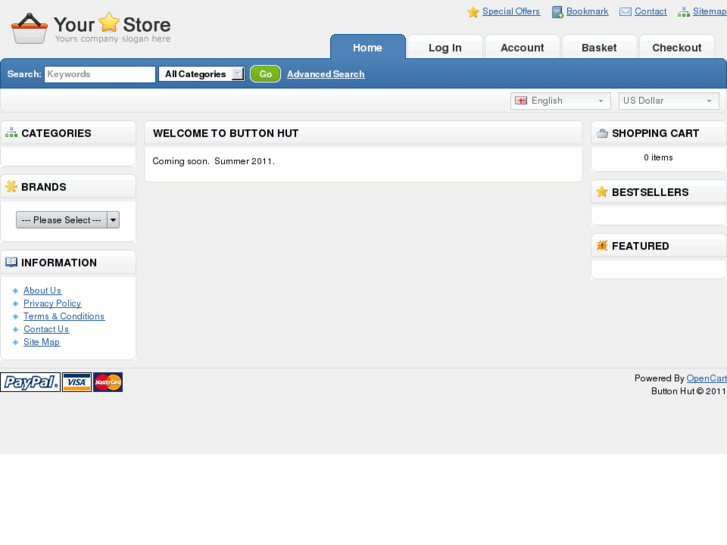
Task: Click the PayPal payment logo
Action: point(30,382)
